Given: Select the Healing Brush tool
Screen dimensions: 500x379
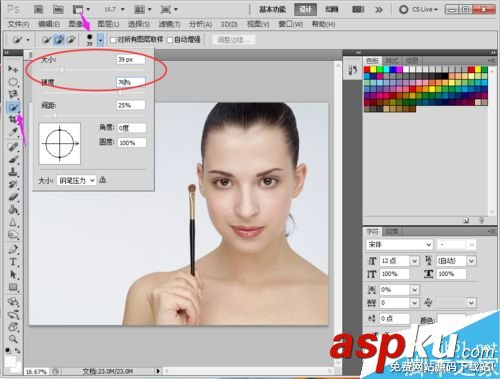Looking at the screenshot, I should pos(13,147).
